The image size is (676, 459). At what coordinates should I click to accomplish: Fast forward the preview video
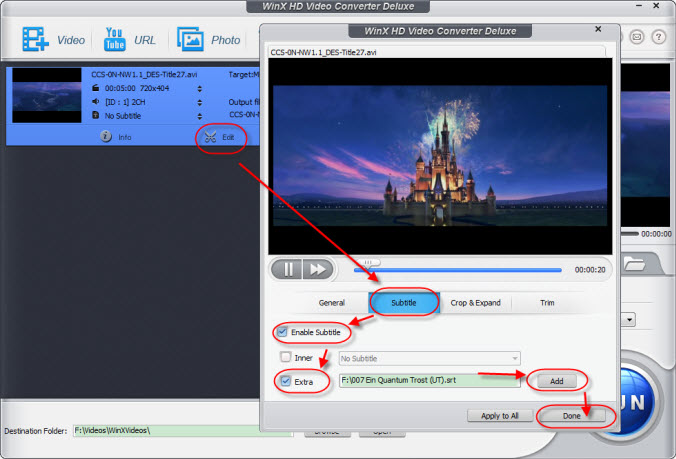pyautogui.click(x=318, y=269)
